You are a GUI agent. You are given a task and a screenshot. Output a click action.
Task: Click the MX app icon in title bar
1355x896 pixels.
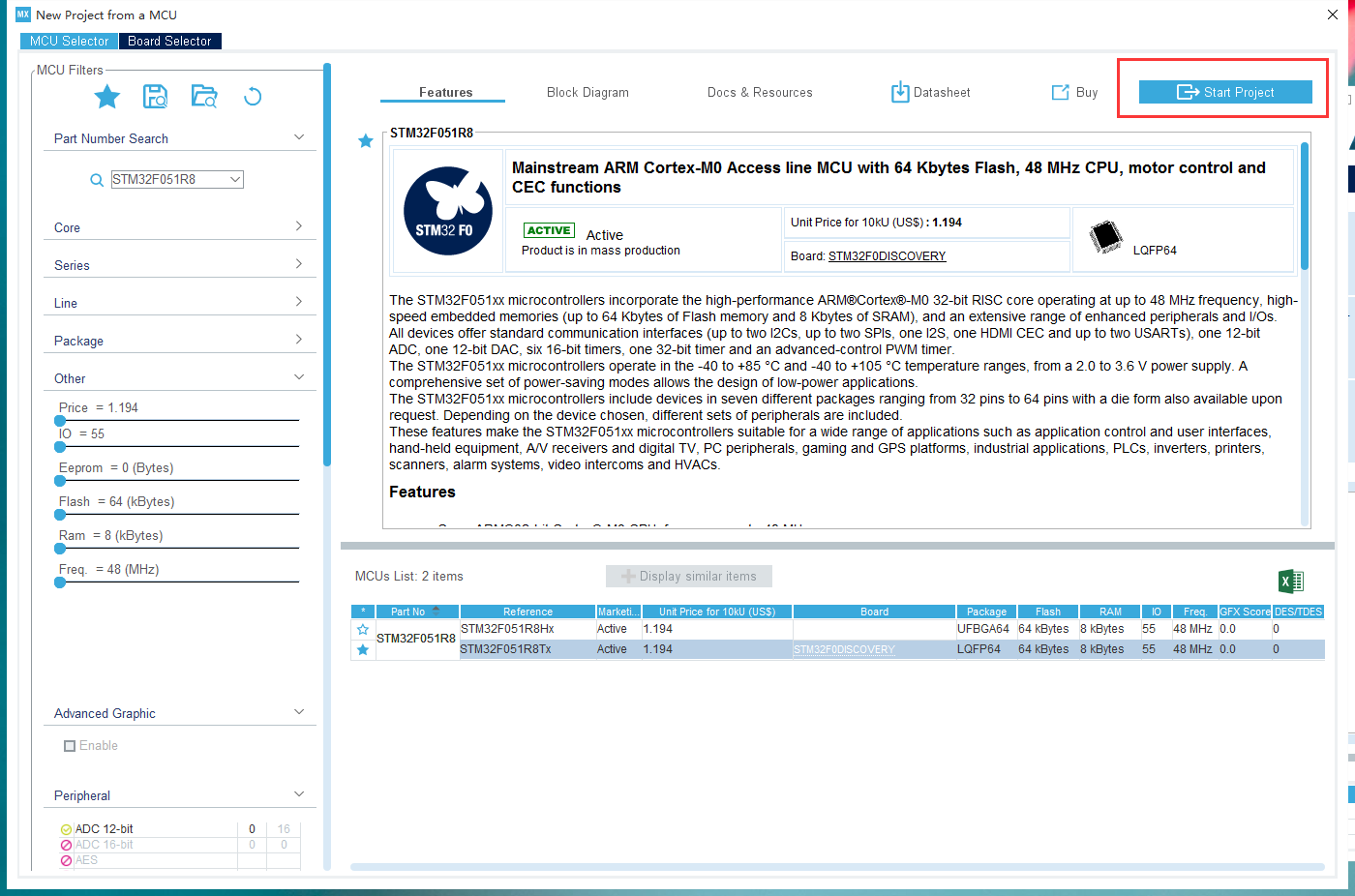23,15
